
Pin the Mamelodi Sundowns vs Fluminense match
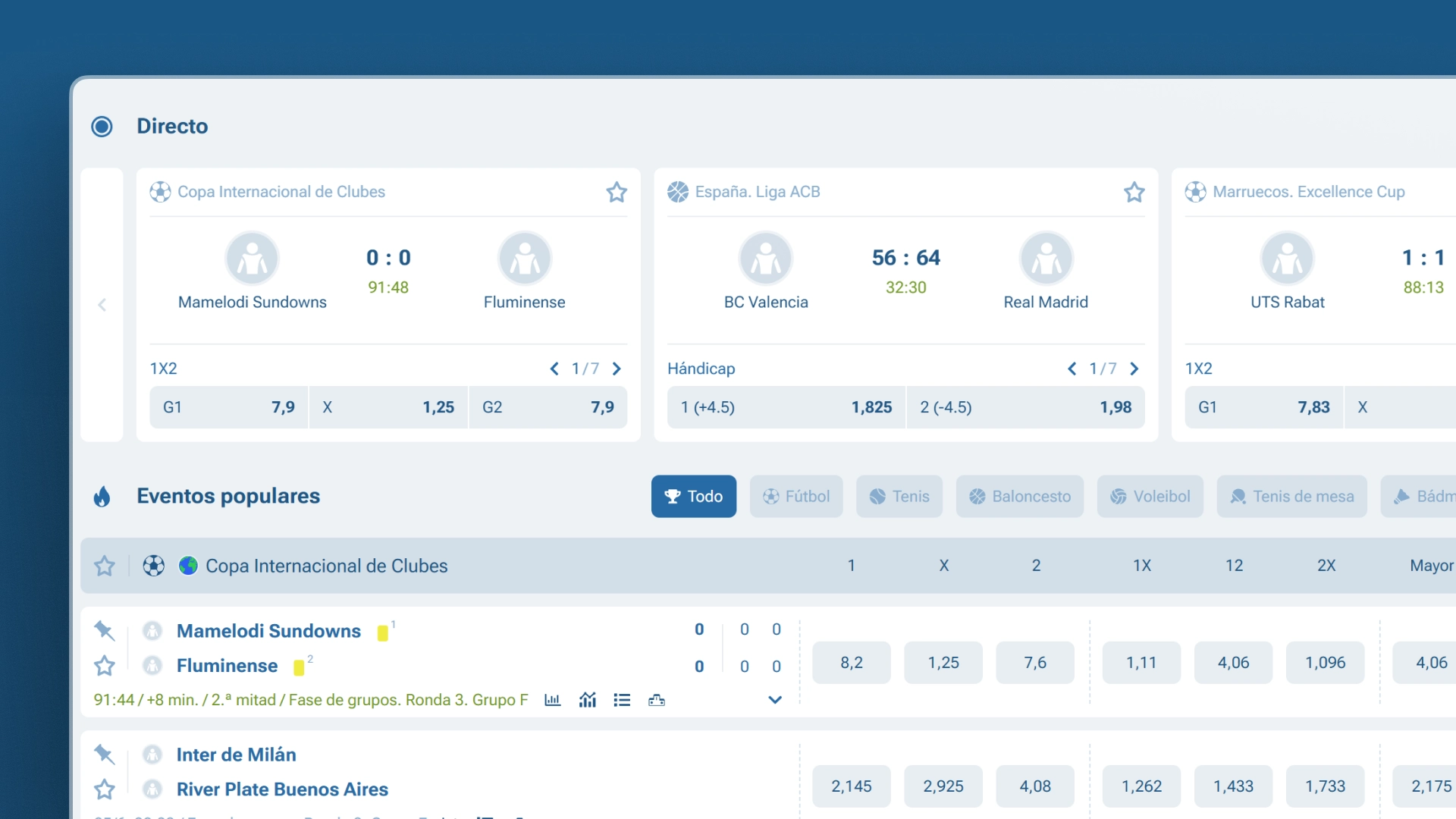coord(105,630)
